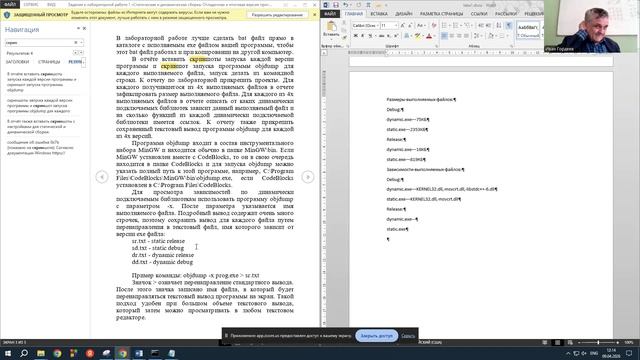Click Разрешить редактирование button
Image resolution: width=640 pixels, height=360 pixels.
point(277,15)
